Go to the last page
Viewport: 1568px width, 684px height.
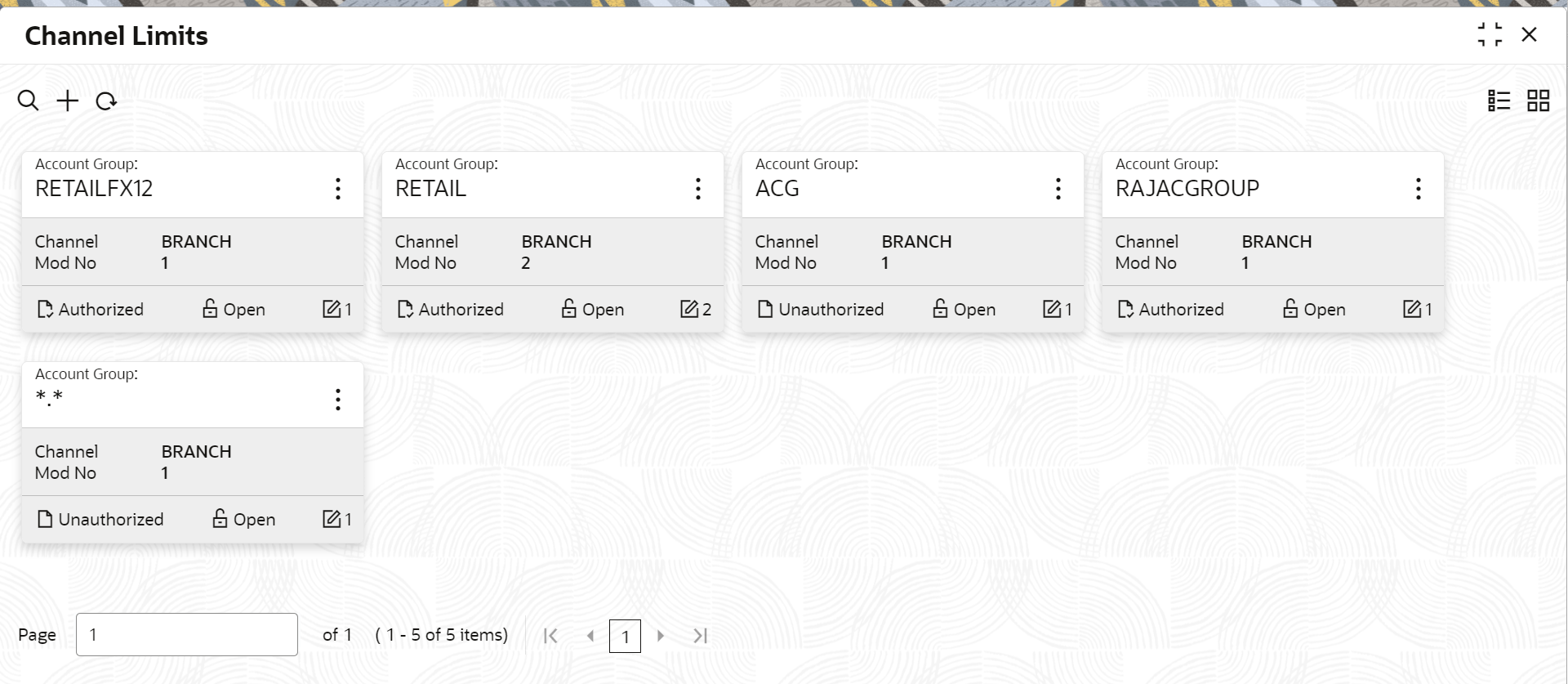[x=700, y=636]
